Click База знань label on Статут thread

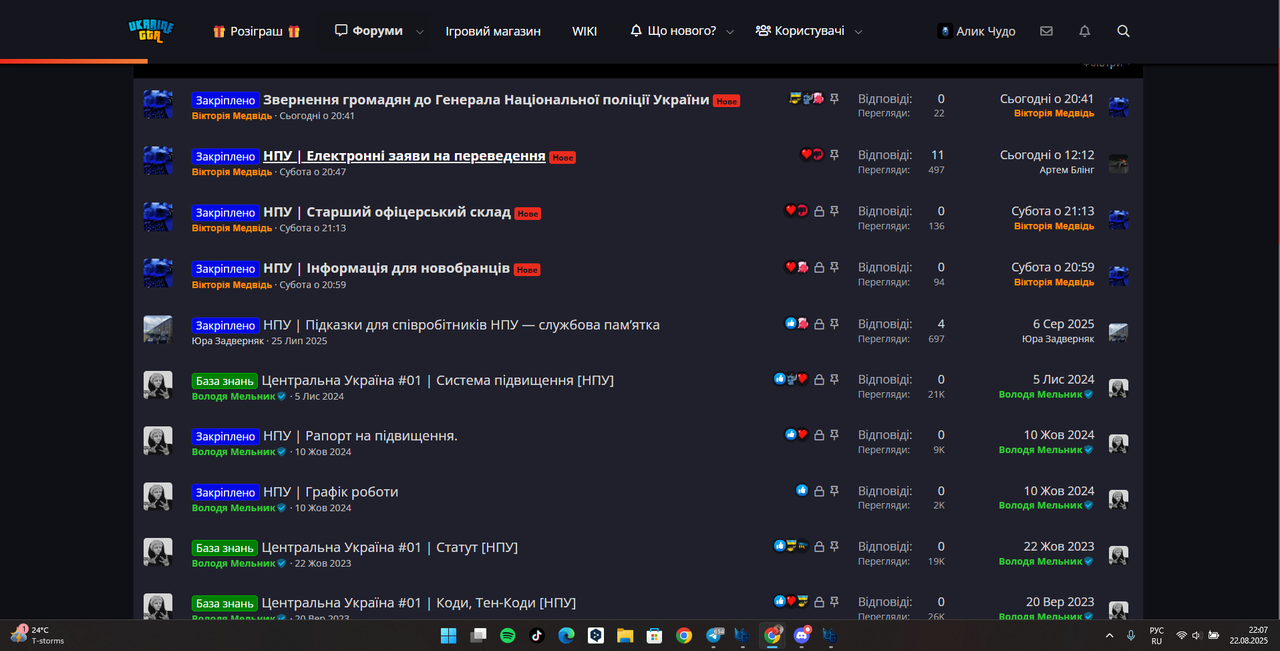[225, 548]
